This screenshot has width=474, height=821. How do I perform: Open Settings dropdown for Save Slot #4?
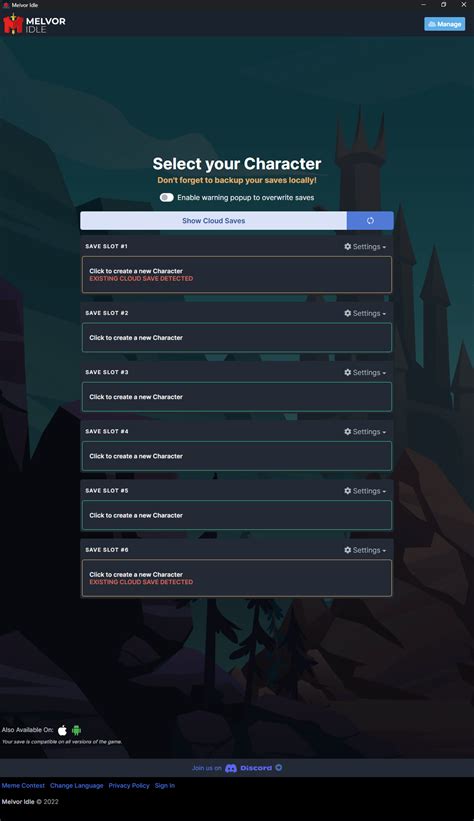[x=365, y=431]
